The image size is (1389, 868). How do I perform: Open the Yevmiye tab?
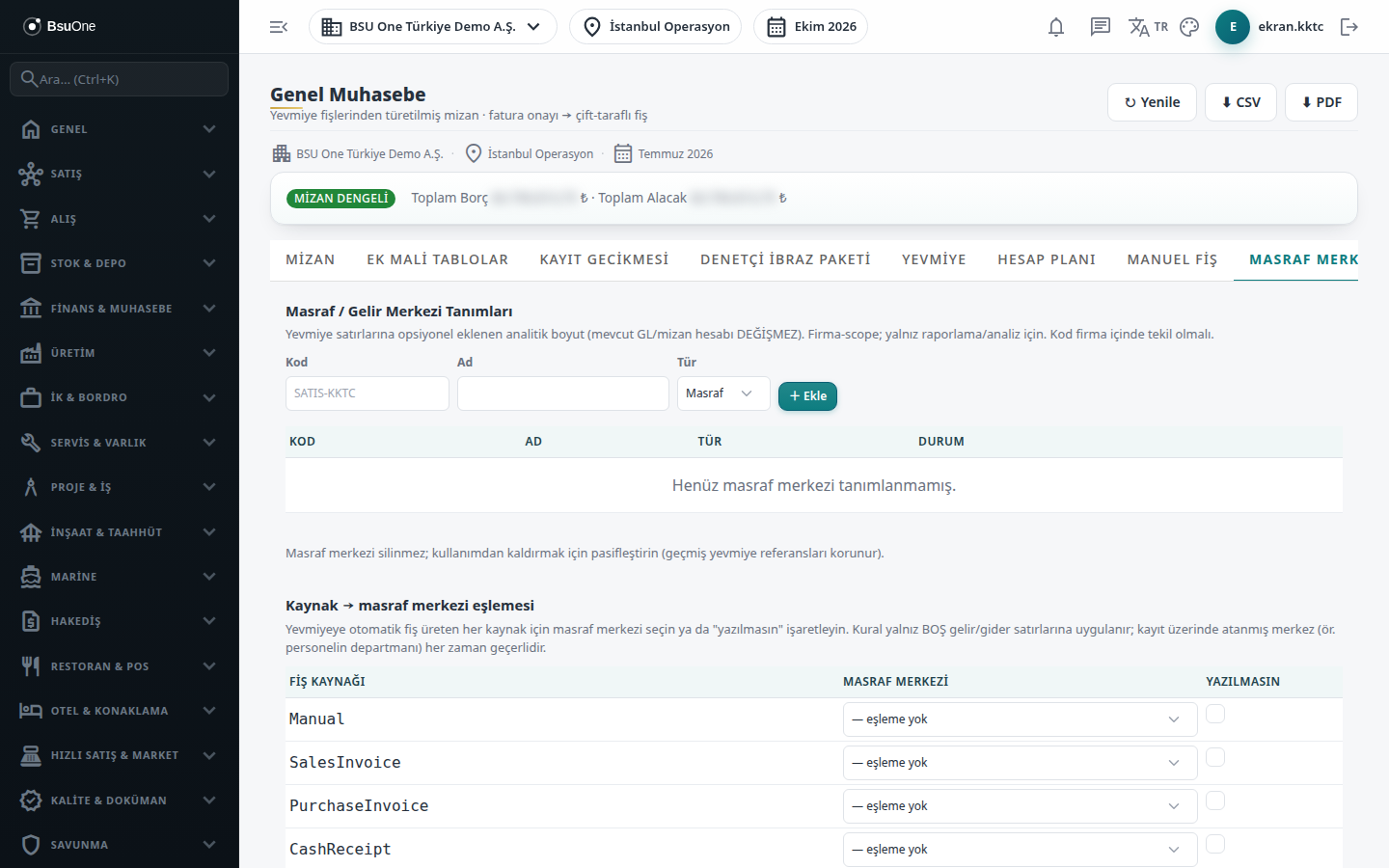point(934,259)
